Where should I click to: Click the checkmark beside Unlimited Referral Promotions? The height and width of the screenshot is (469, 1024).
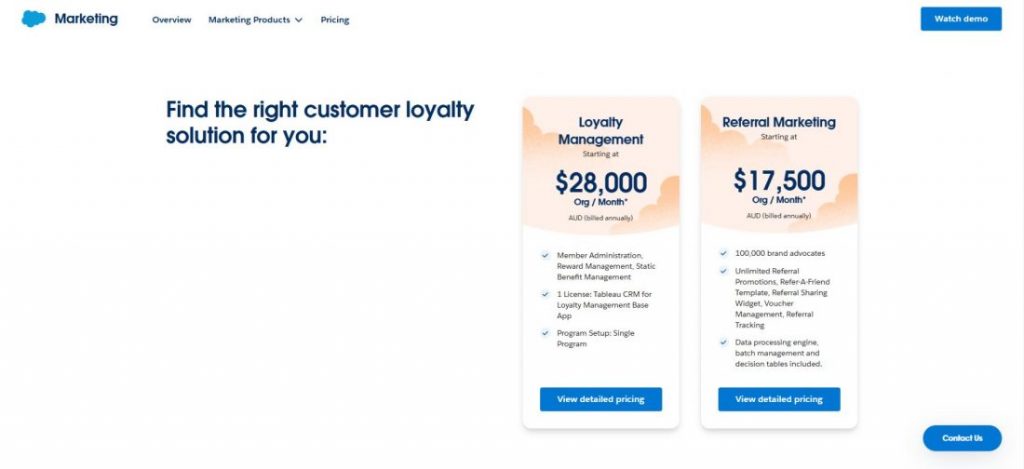tap(724, 270)
